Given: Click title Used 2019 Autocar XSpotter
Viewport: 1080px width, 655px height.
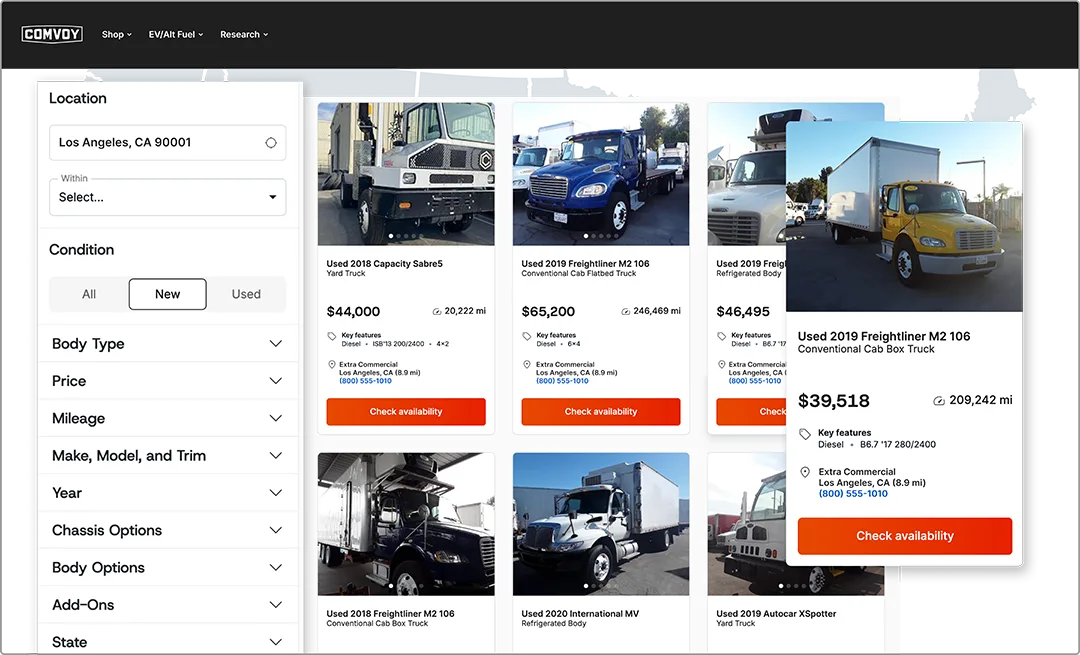Looking at the screenshot, I should click(776, 613).
